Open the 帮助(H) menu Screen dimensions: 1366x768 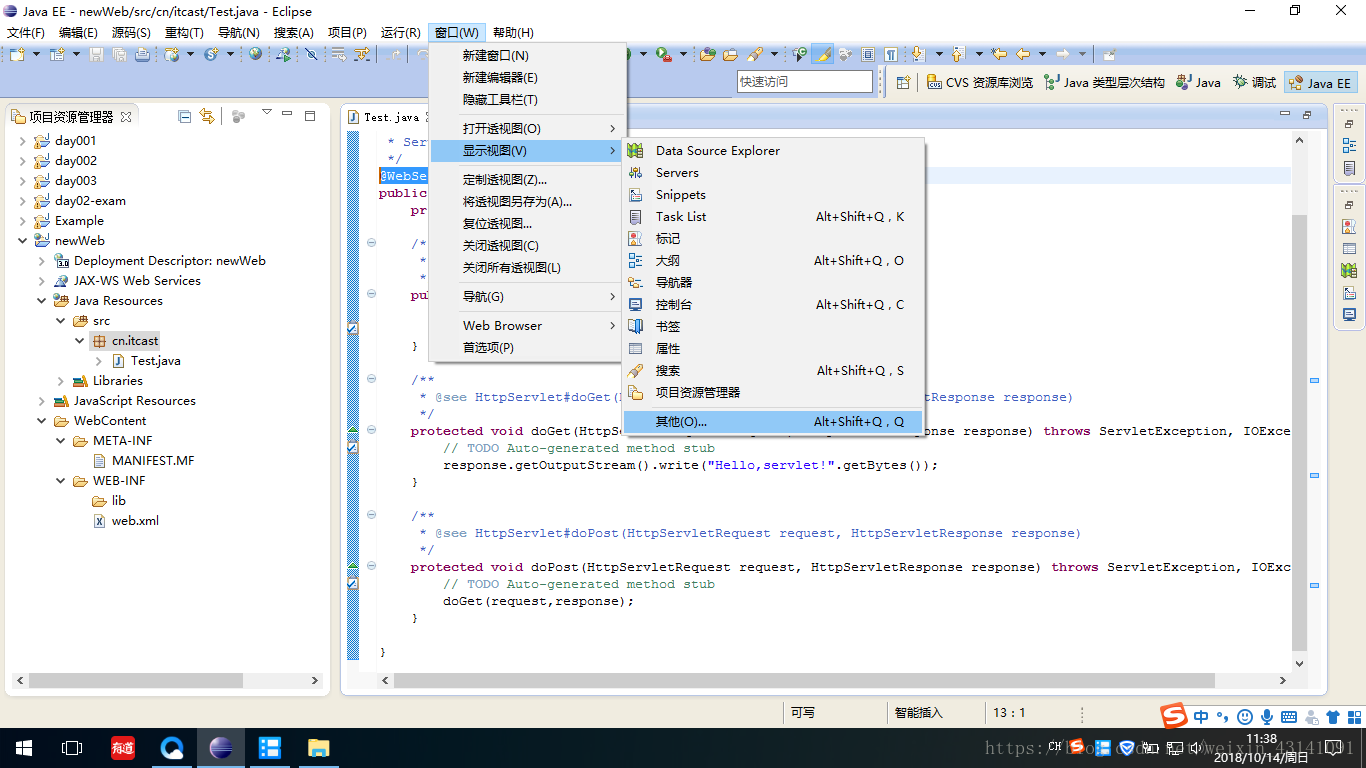(x=513, y=33)
